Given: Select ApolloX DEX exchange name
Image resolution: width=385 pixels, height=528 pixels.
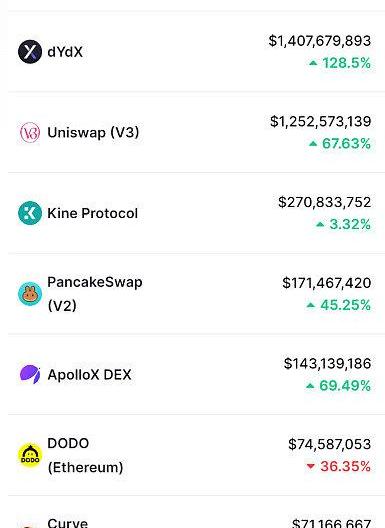Looking at the screenshot, I should pyautogui.click(x=89, y=374).
